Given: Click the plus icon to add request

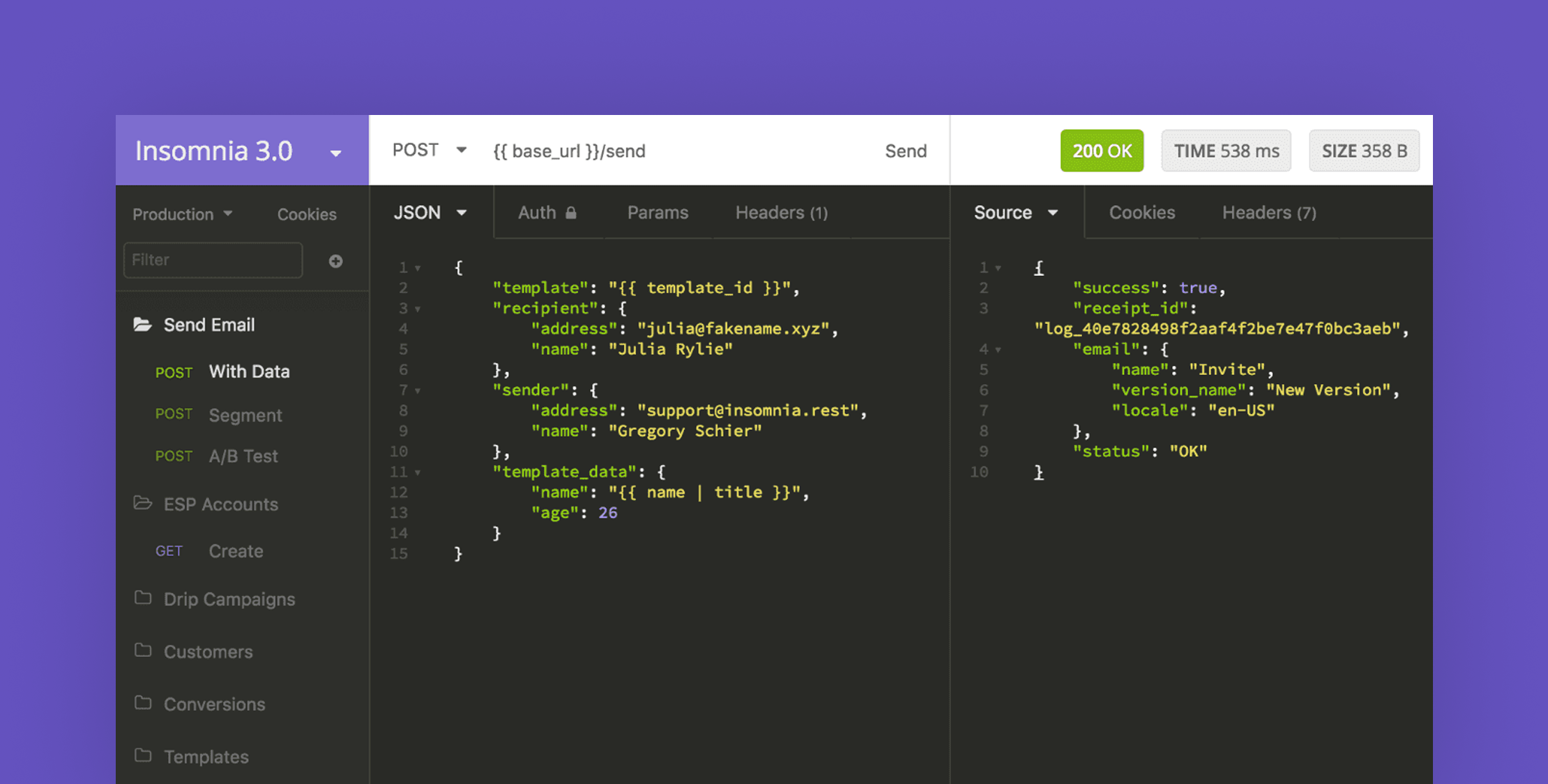Looking at the screenshot, I should (x=335, y=261).
